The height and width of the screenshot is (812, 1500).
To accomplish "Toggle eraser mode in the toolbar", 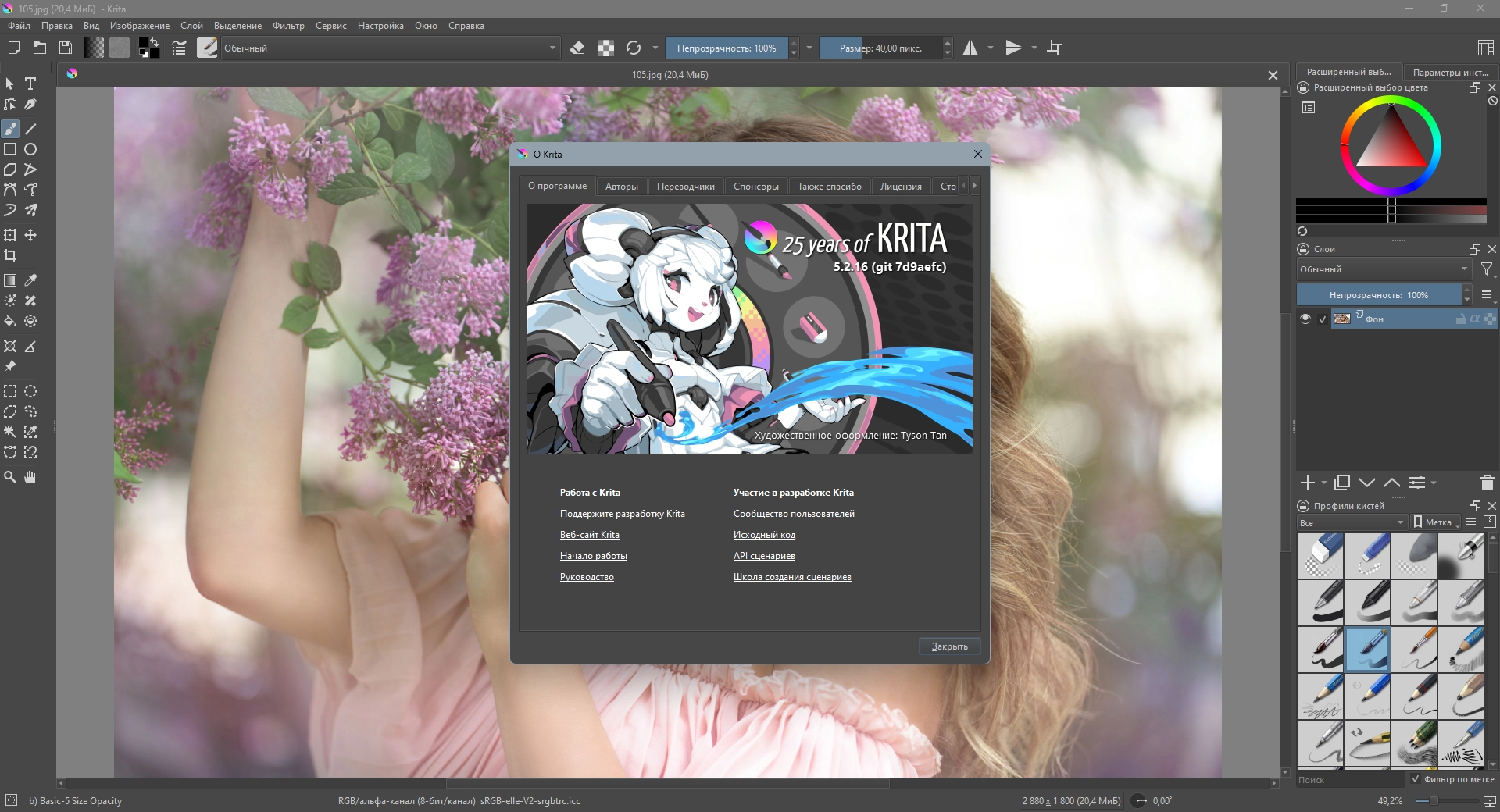I will [x=577, y=48].
